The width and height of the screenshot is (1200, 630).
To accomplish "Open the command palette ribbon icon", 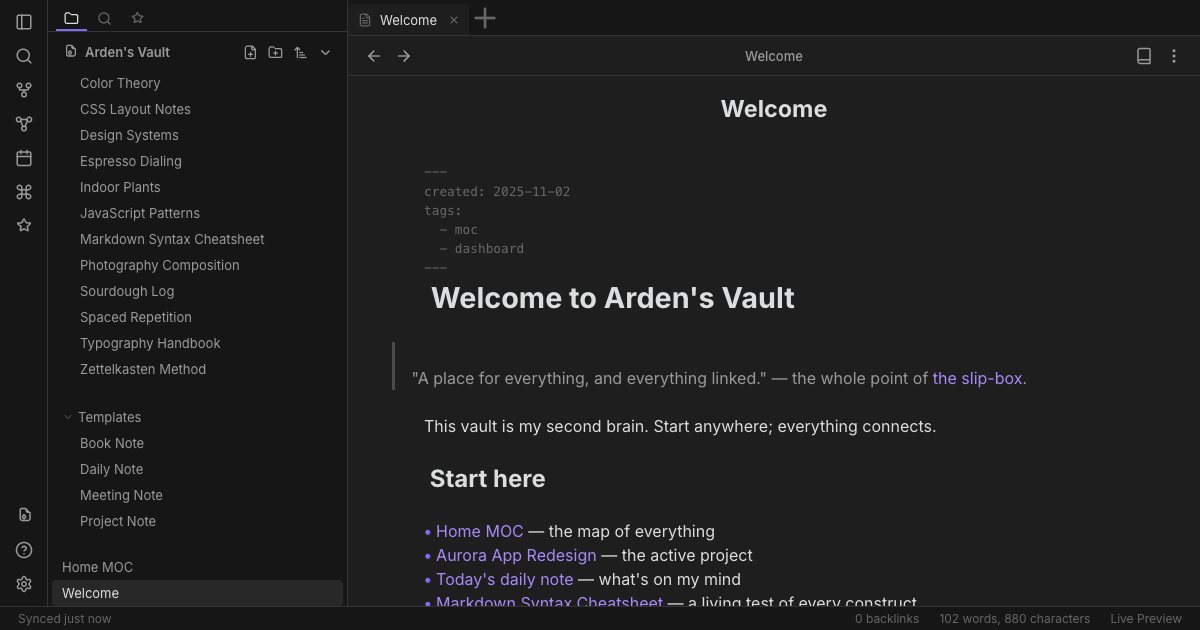I will (x=24, y=192).
